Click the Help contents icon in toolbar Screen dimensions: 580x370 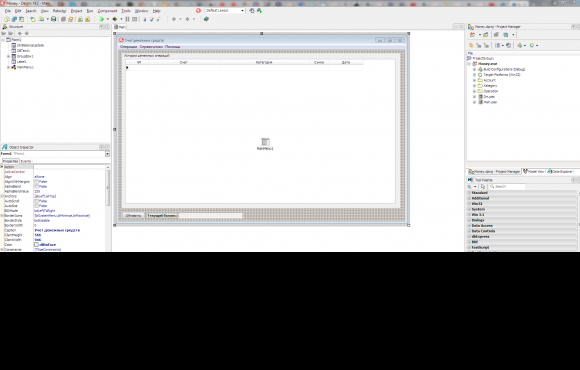[206, 19]
